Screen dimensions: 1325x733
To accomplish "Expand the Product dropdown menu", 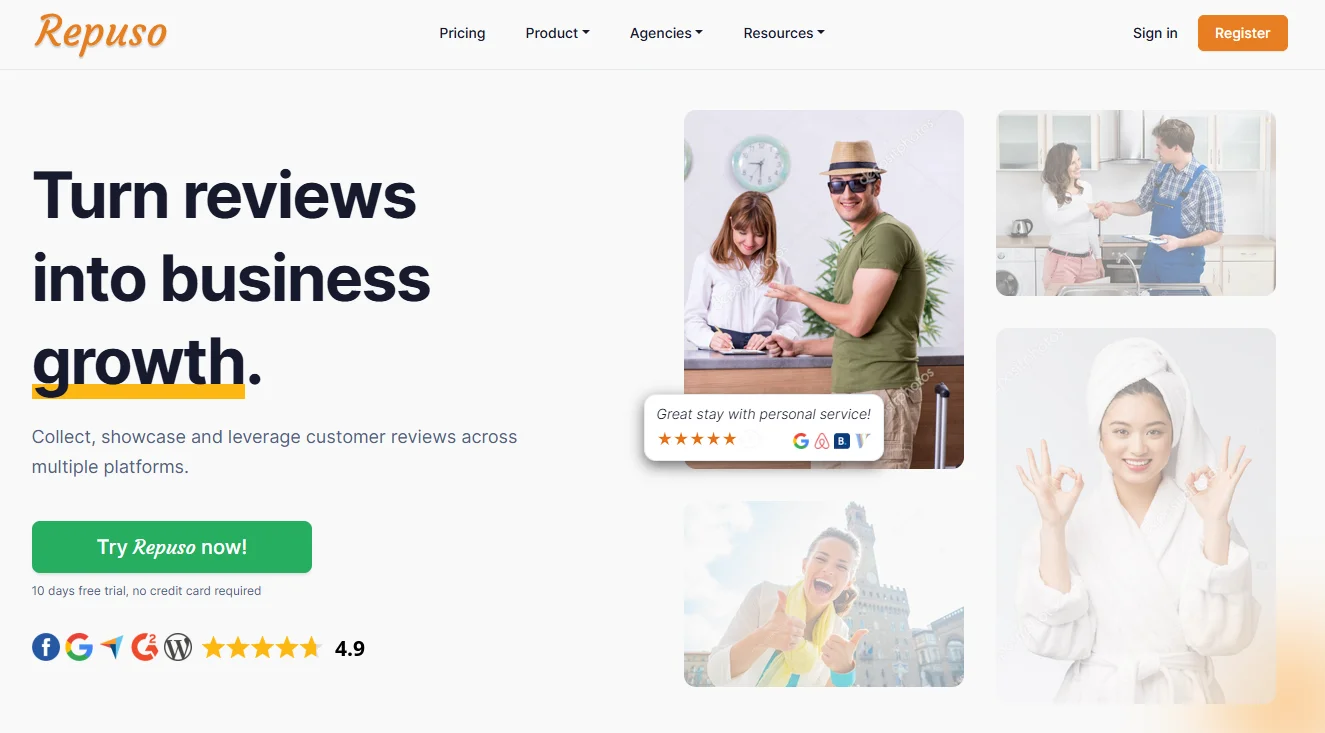I will 557,33.
